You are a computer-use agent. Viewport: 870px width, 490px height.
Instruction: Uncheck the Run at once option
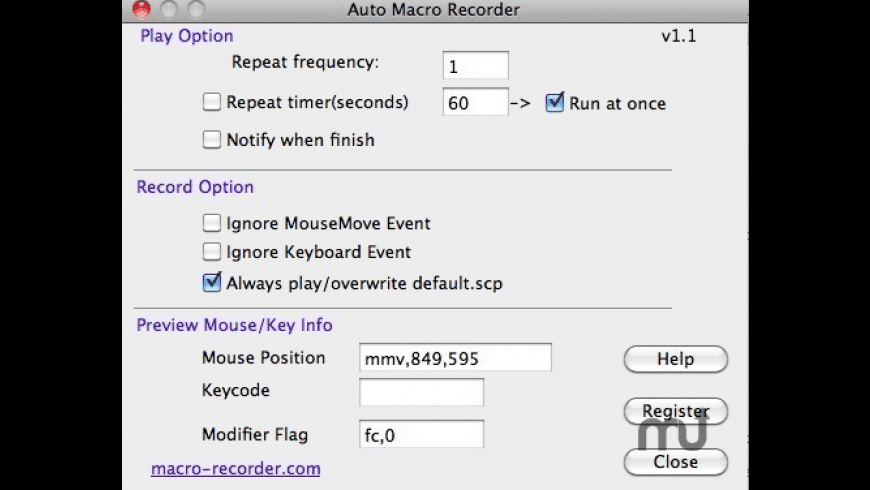coord(555,102)
